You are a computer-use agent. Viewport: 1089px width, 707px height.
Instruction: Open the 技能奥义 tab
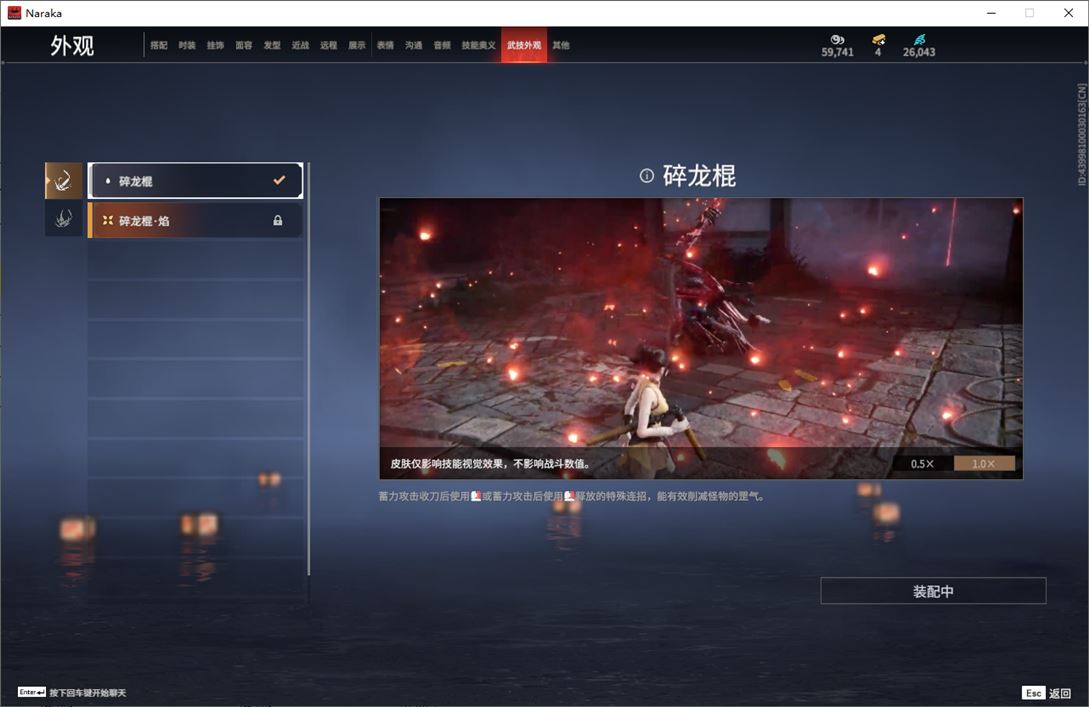479,45
